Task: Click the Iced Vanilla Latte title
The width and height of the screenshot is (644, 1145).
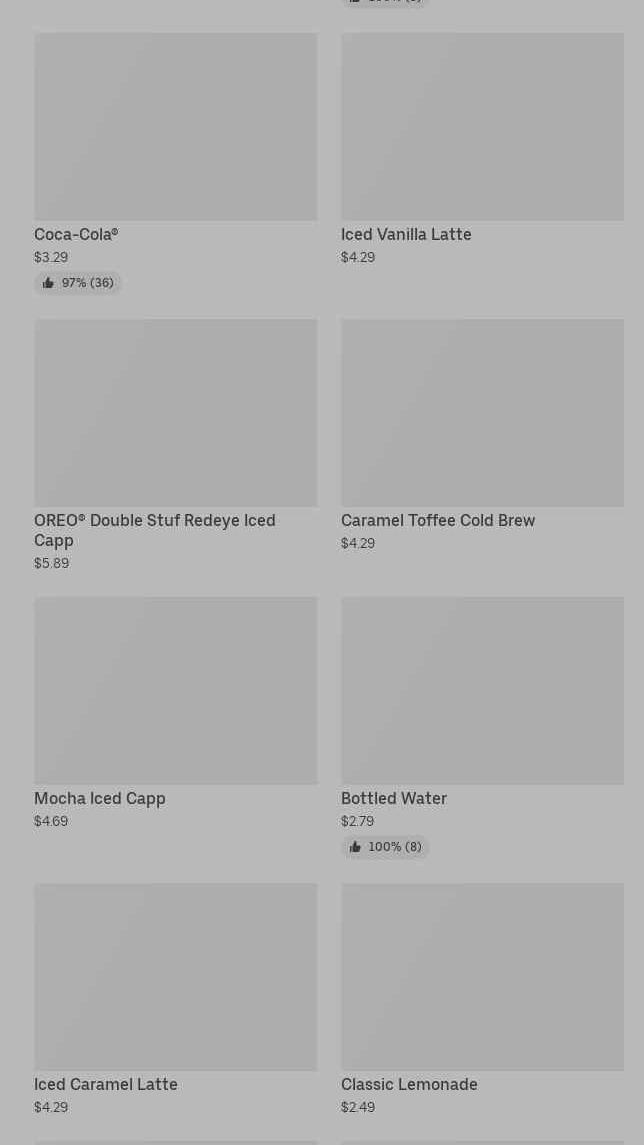Action: click(x=406, y=234)
